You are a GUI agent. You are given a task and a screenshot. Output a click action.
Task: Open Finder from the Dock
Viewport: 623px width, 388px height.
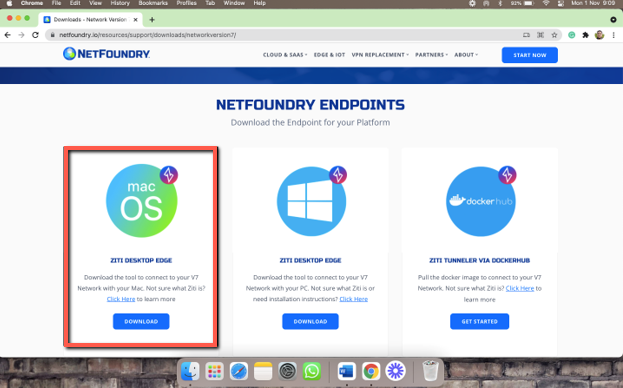[x=190, y=372]
